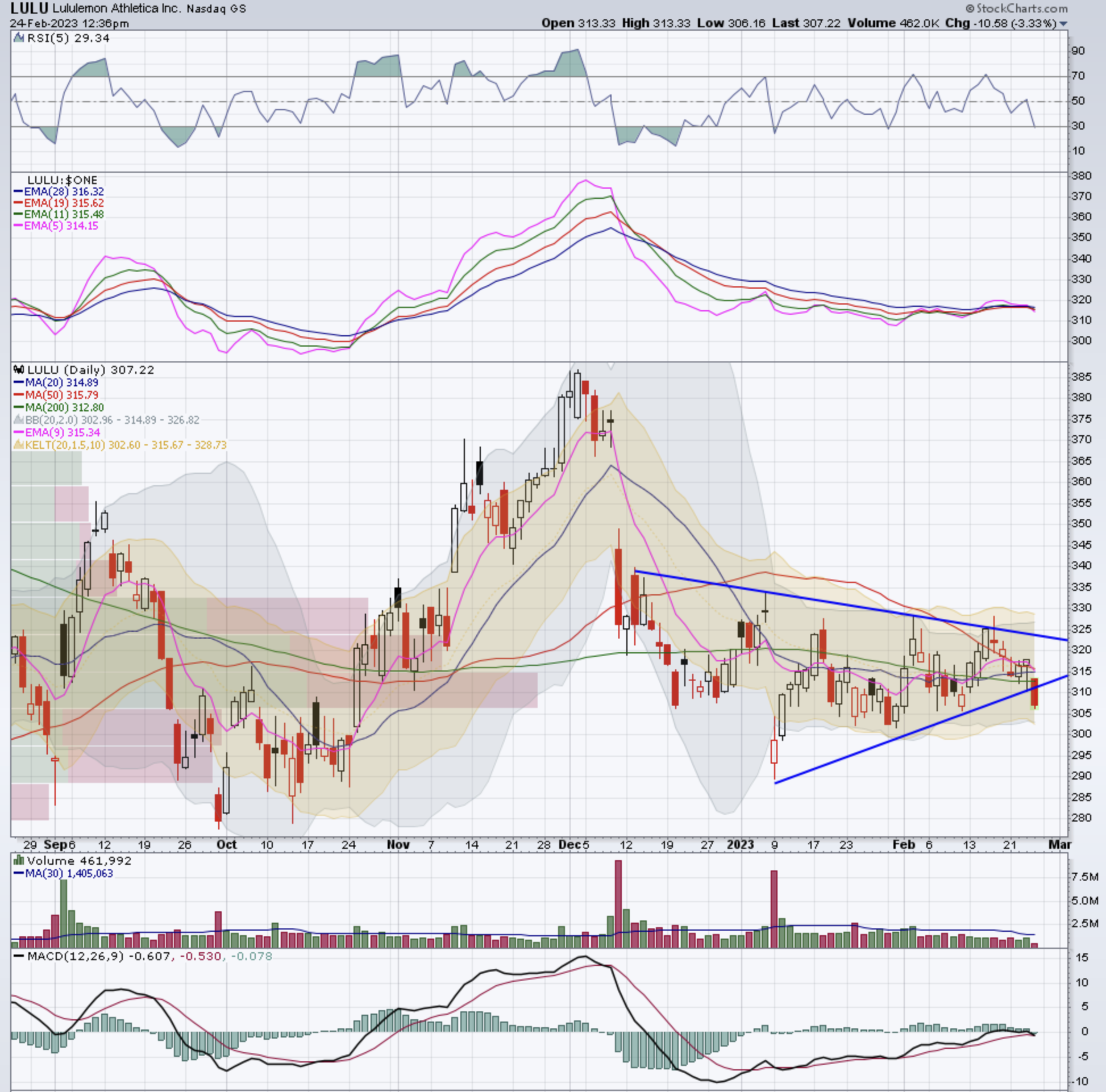
Task: Click the Mar label on date axis
Action: [x=1059, y=845]
